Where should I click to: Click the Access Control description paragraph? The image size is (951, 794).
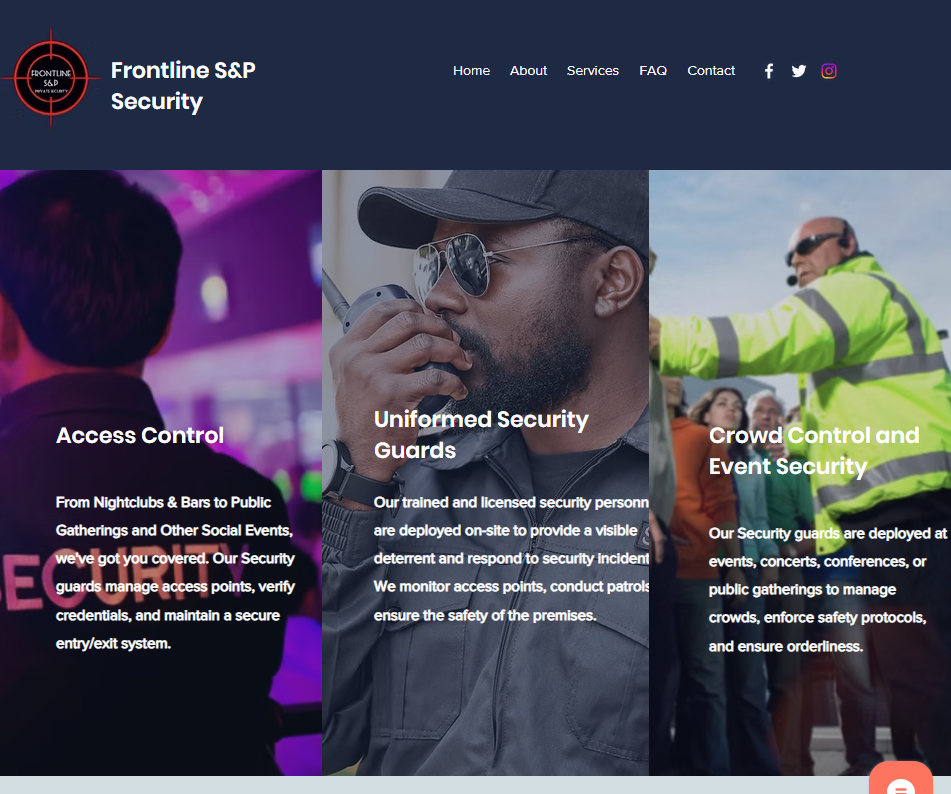click(x=175, y=573)
